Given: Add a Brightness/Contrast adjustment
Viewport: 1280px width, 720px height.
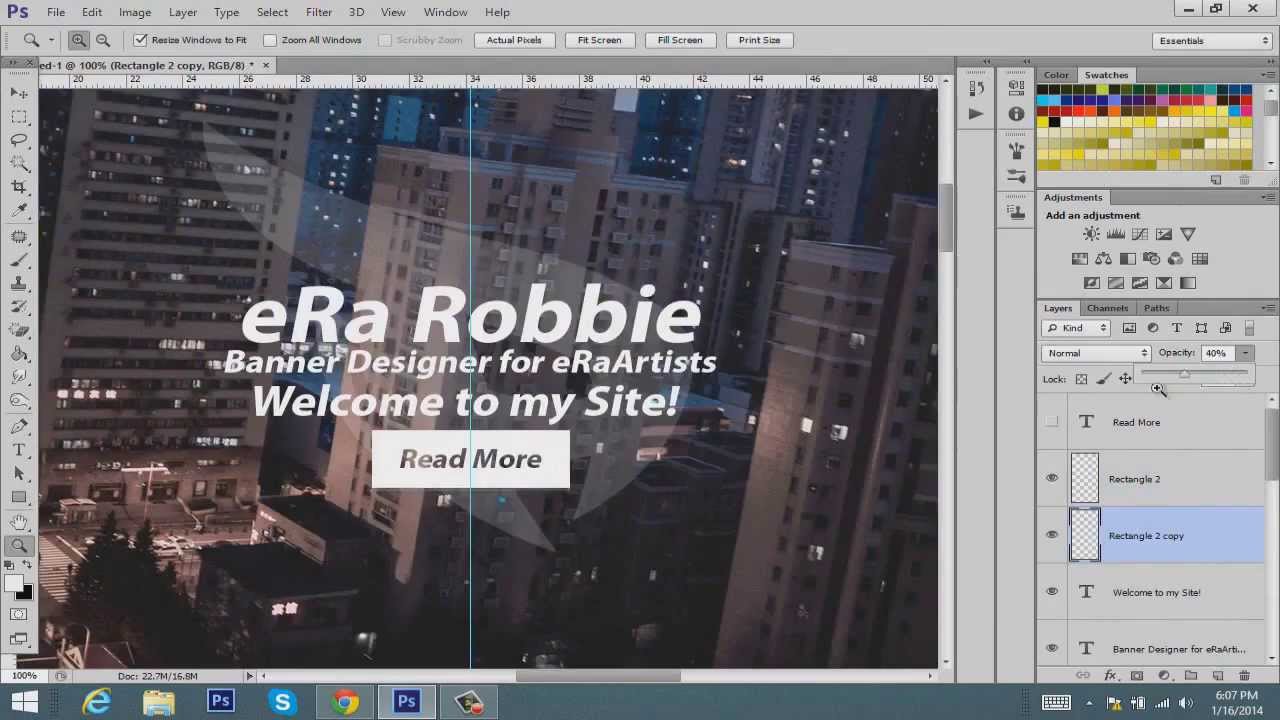Looking at the screenshot, I should (x=1091, y=234).
